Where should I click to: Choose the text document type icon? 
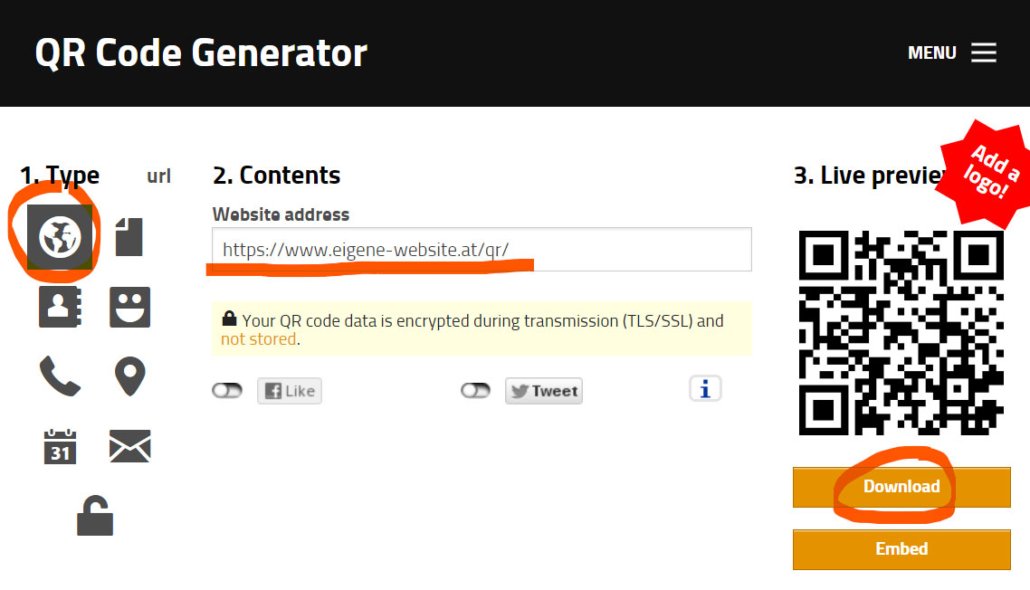tap(129, 237)
